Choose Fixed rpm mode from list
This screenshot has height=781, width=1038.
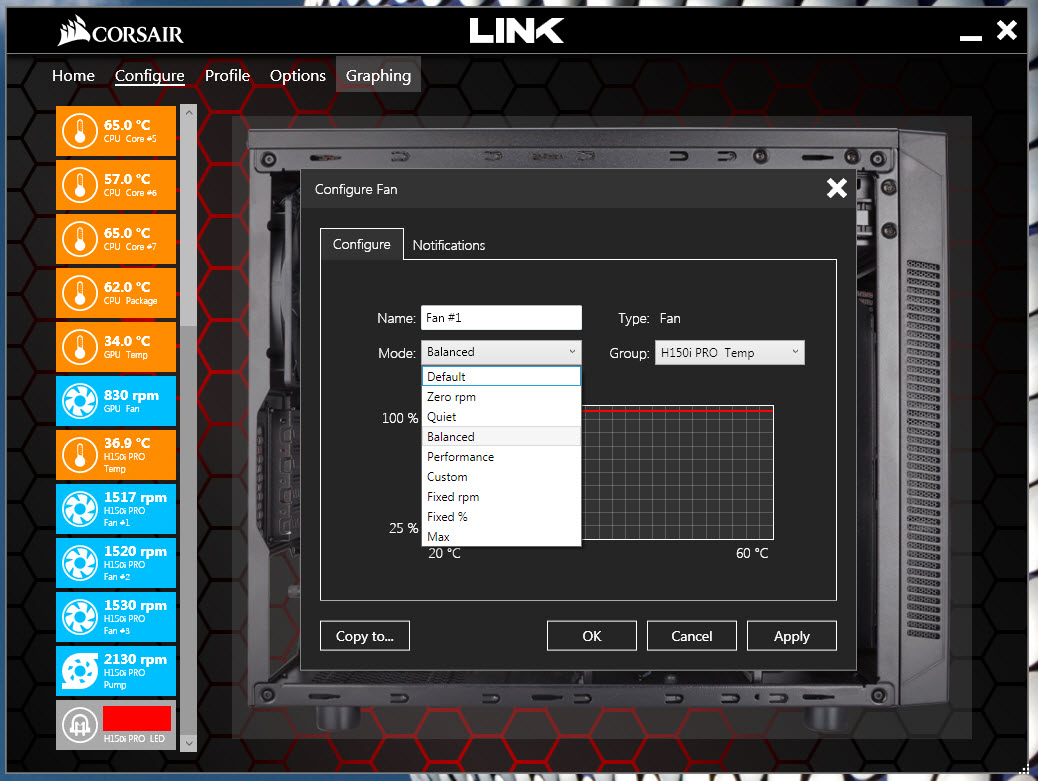[x=501, y=496]
